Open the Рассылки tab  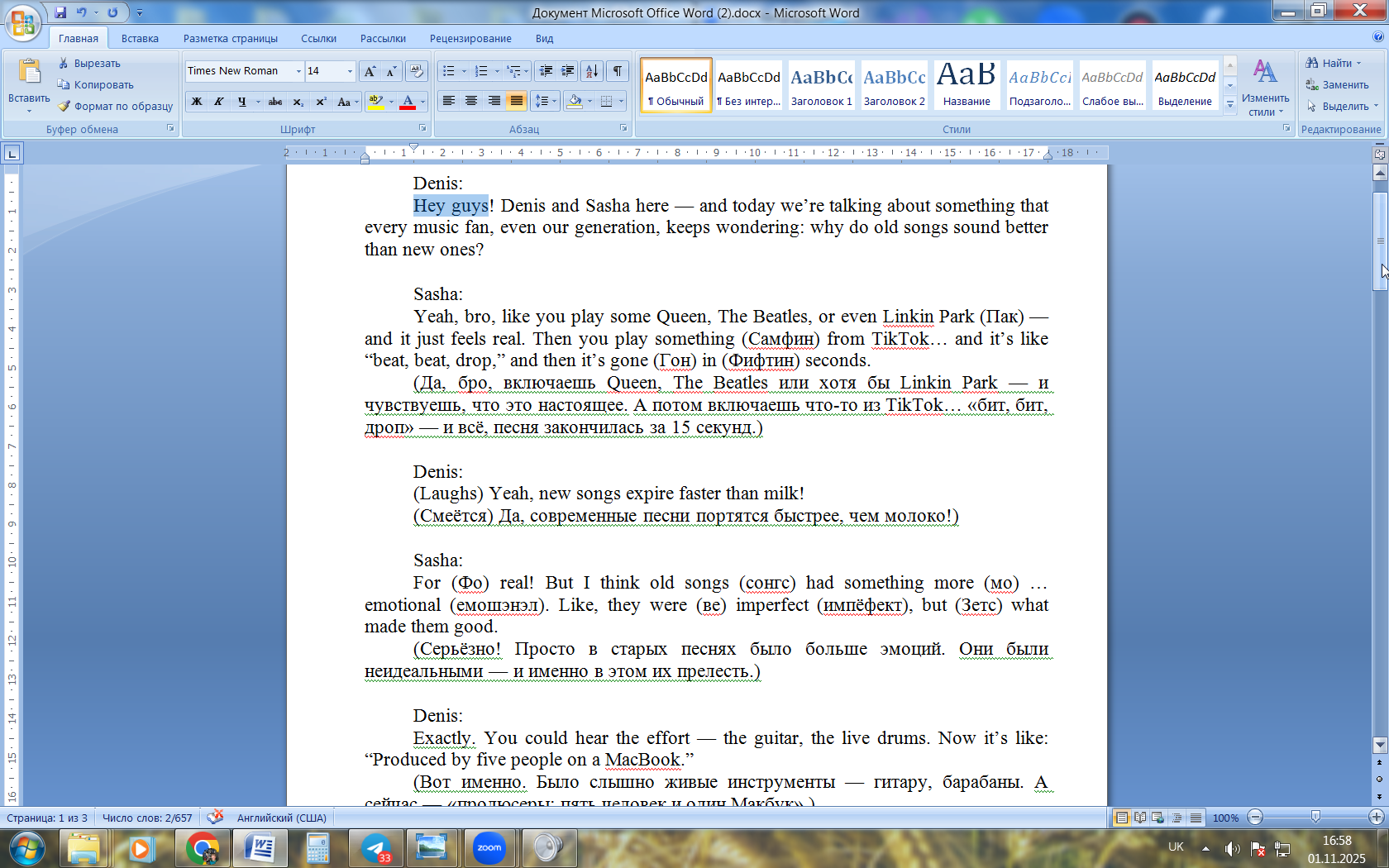point(383,38)
